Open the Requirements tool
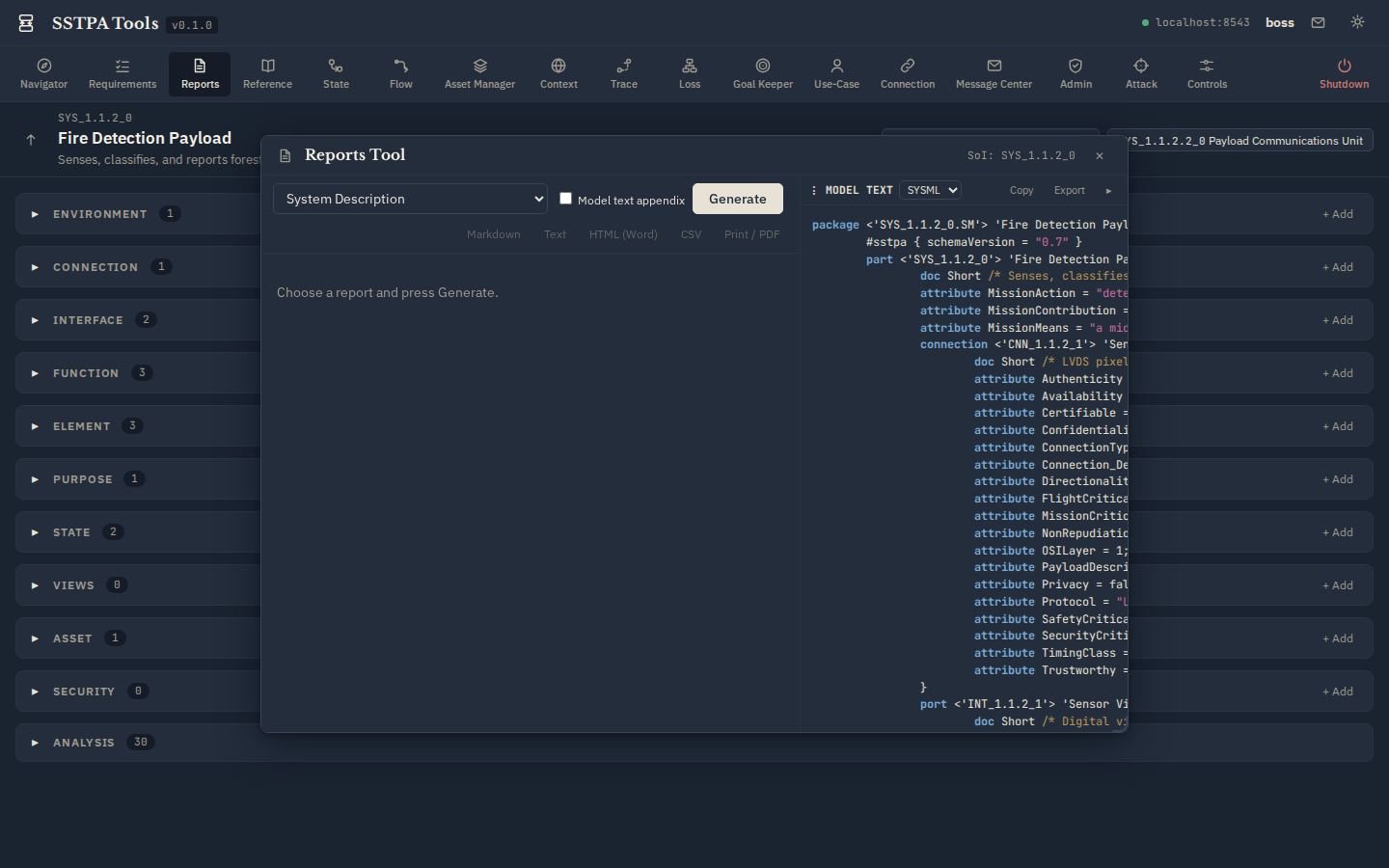The height and width of the screenshot is (868, 1389). [x=123, y=74]
